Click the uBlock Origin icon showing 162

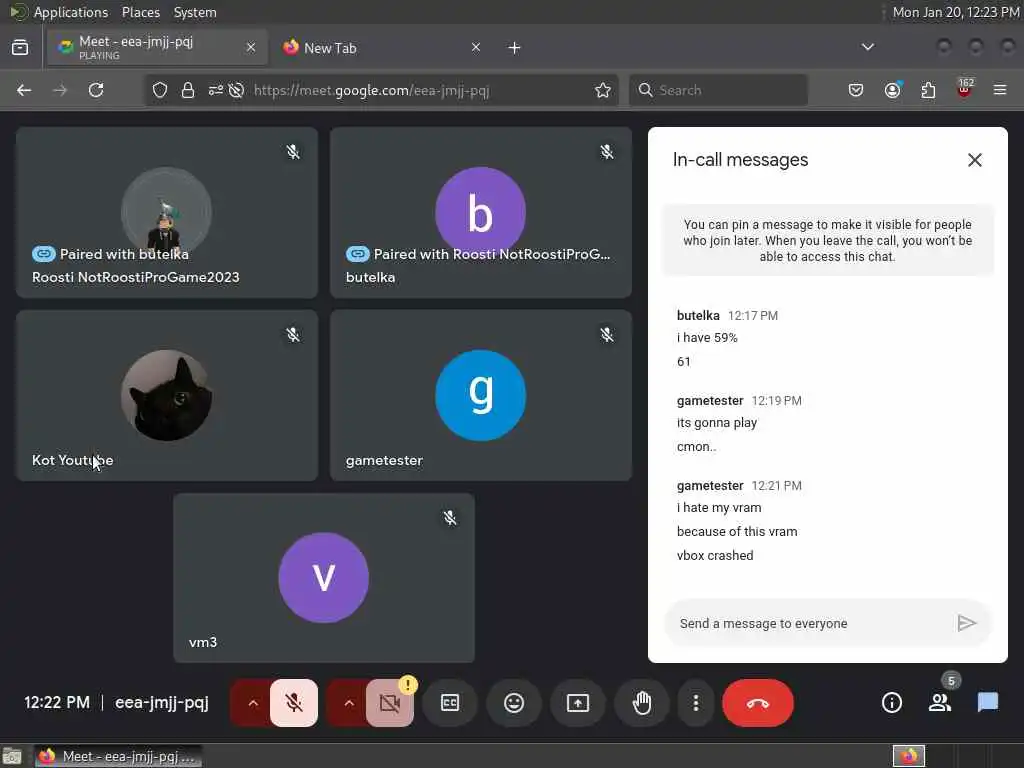point(965,89)
